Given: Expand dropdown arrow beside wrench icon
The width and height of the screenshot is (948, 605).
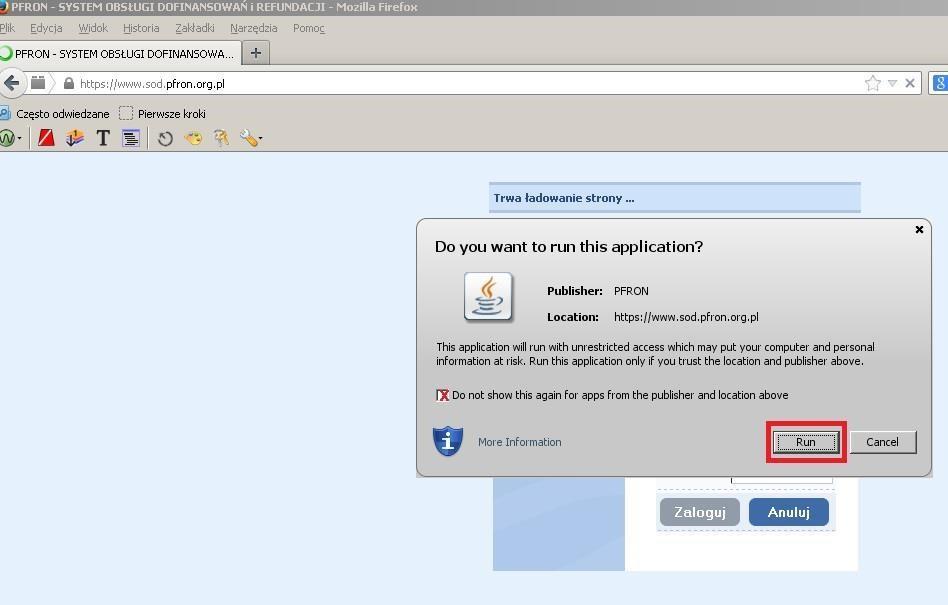Looking at the screenshot, I should pyautogui.click(x=261, y=139).
